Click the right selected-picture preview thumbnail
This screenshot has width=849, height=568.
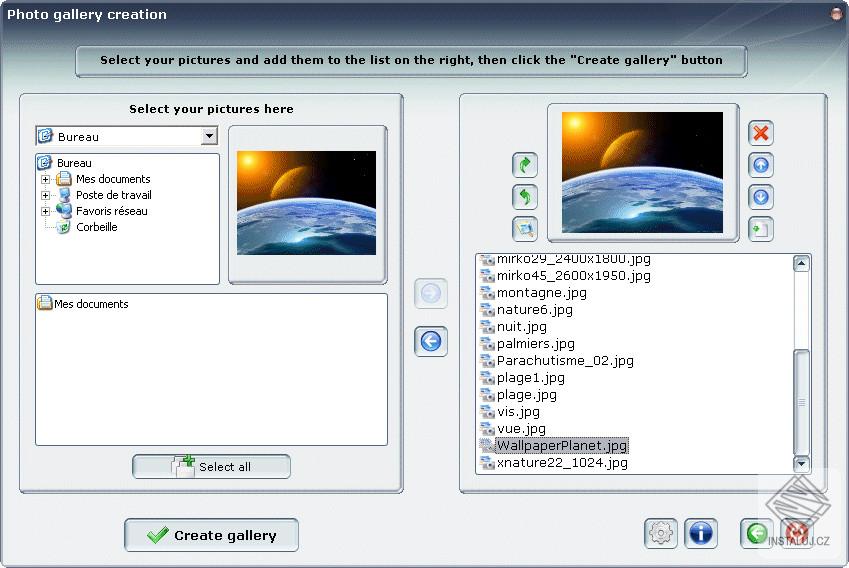642,172
